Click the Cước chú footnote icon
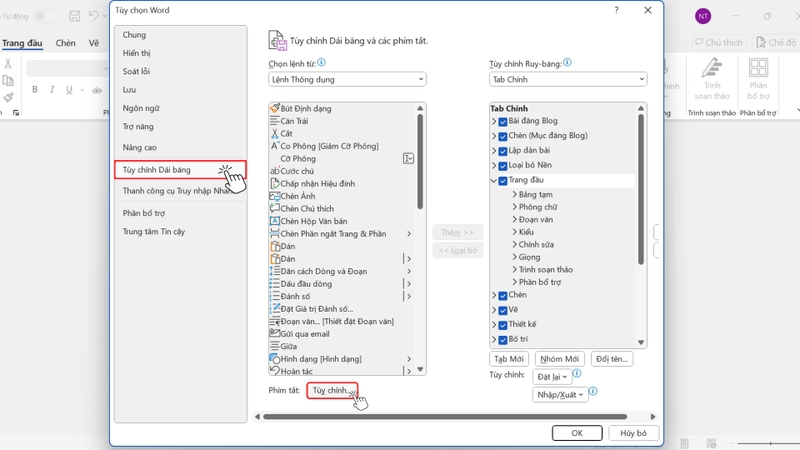The image size is (800, 450). (x=274, y=171)
